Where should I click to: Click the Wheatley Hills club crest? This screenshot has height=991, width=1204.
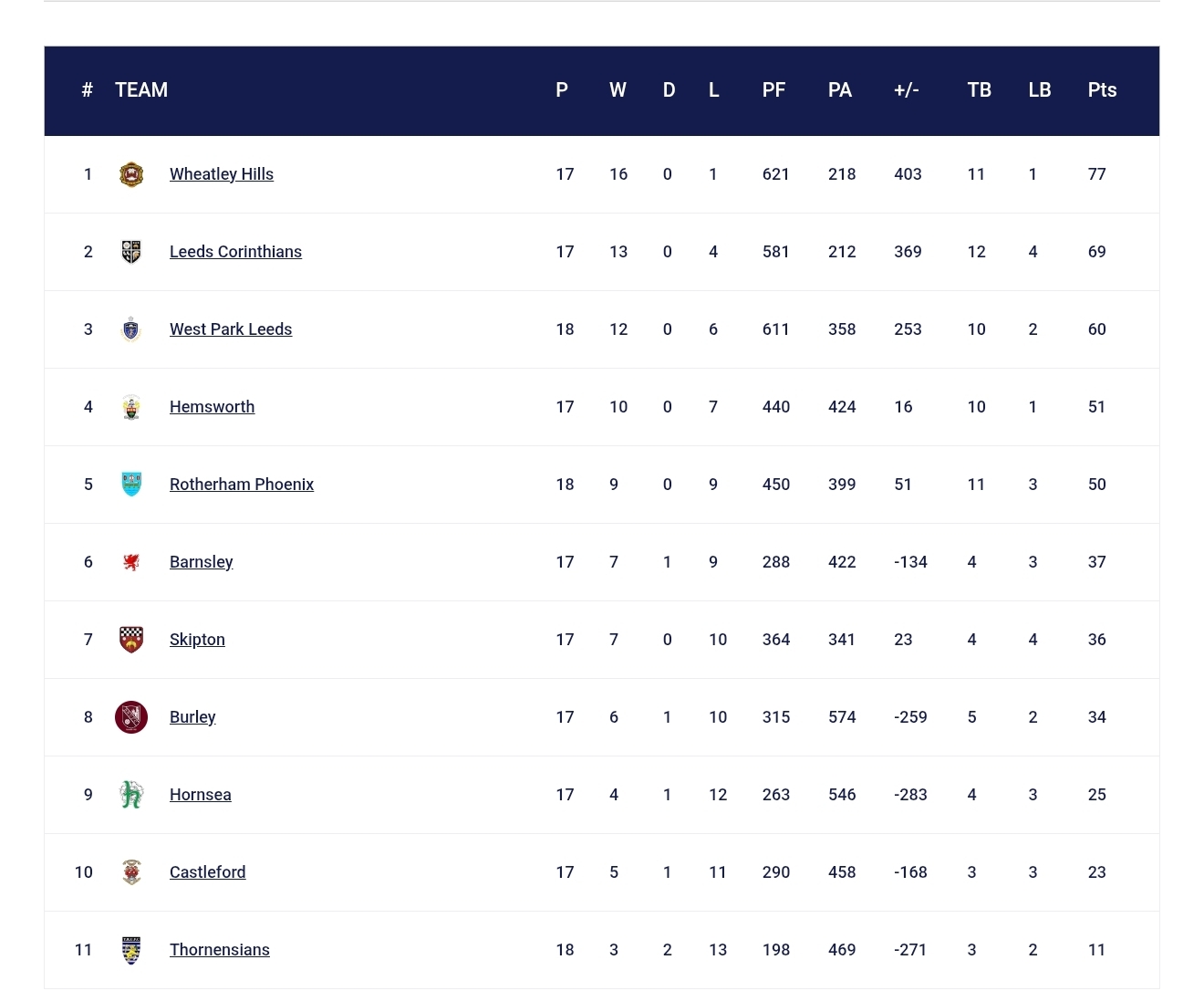(131, 174)
